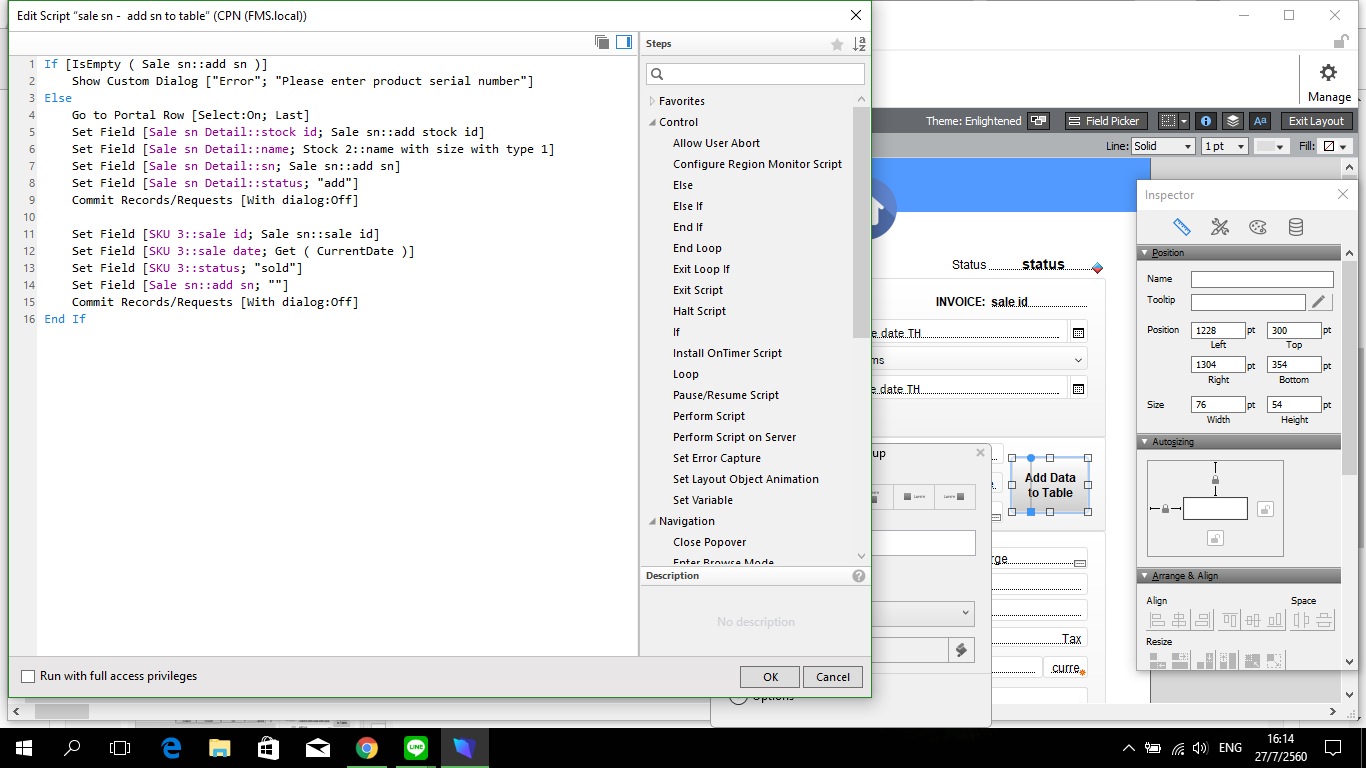Screen dimensions: 1366x768
Task: Click OK to save the script
Action: click(770, 677)
